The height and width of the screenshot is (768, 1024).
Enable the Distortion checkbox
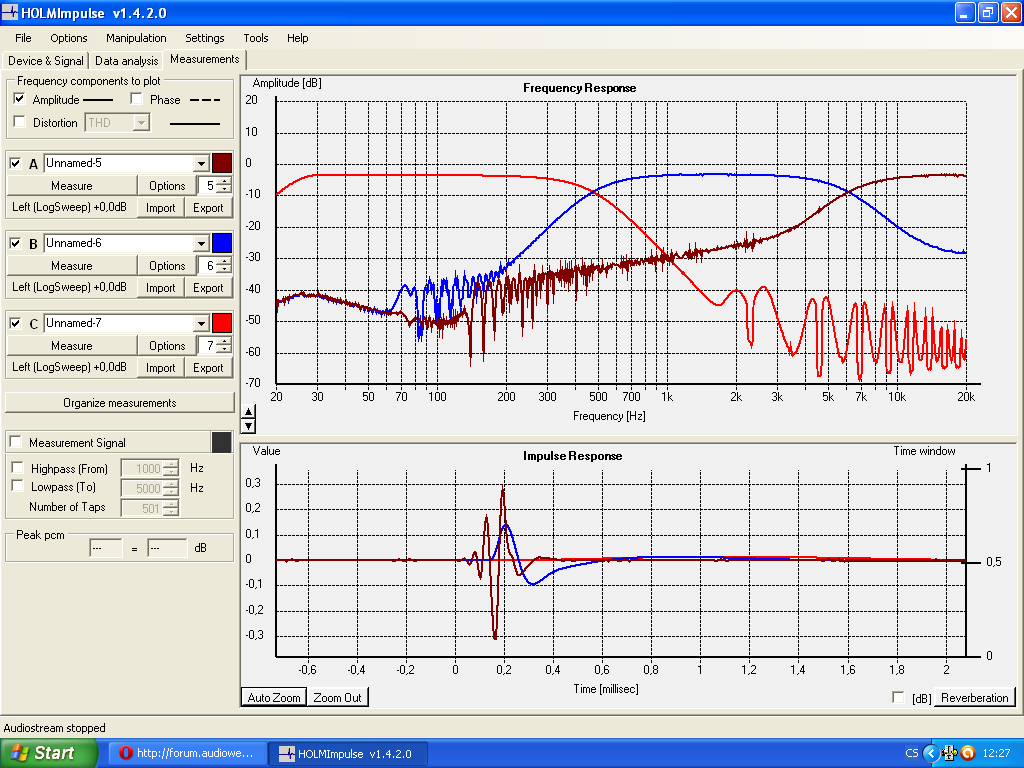pyautogui.click(x=20, y=122)
